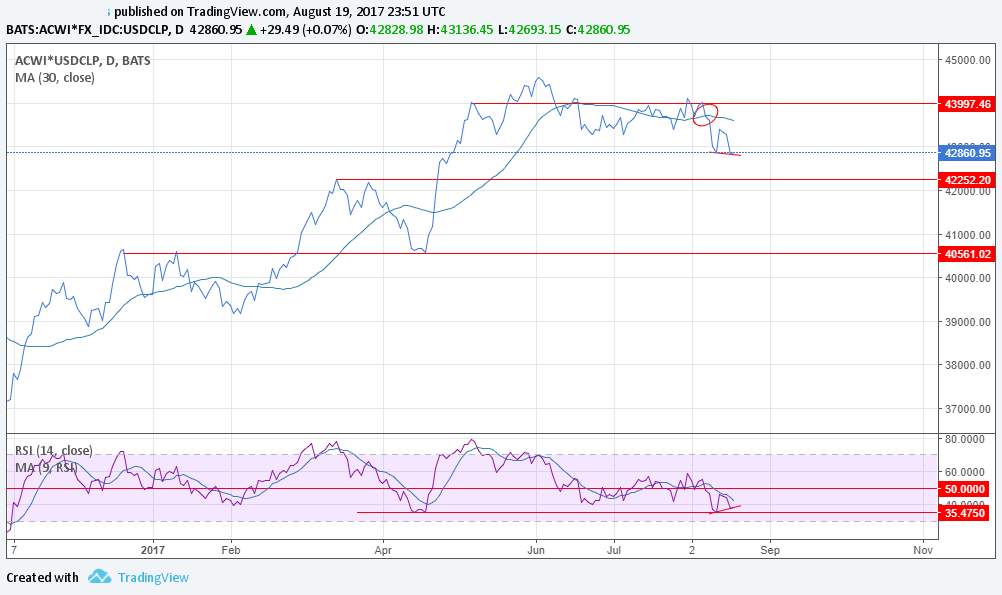Click the +29.49 (+0.07%) change value
This screenshot has height=595, width=1002.
pos(305,29)
